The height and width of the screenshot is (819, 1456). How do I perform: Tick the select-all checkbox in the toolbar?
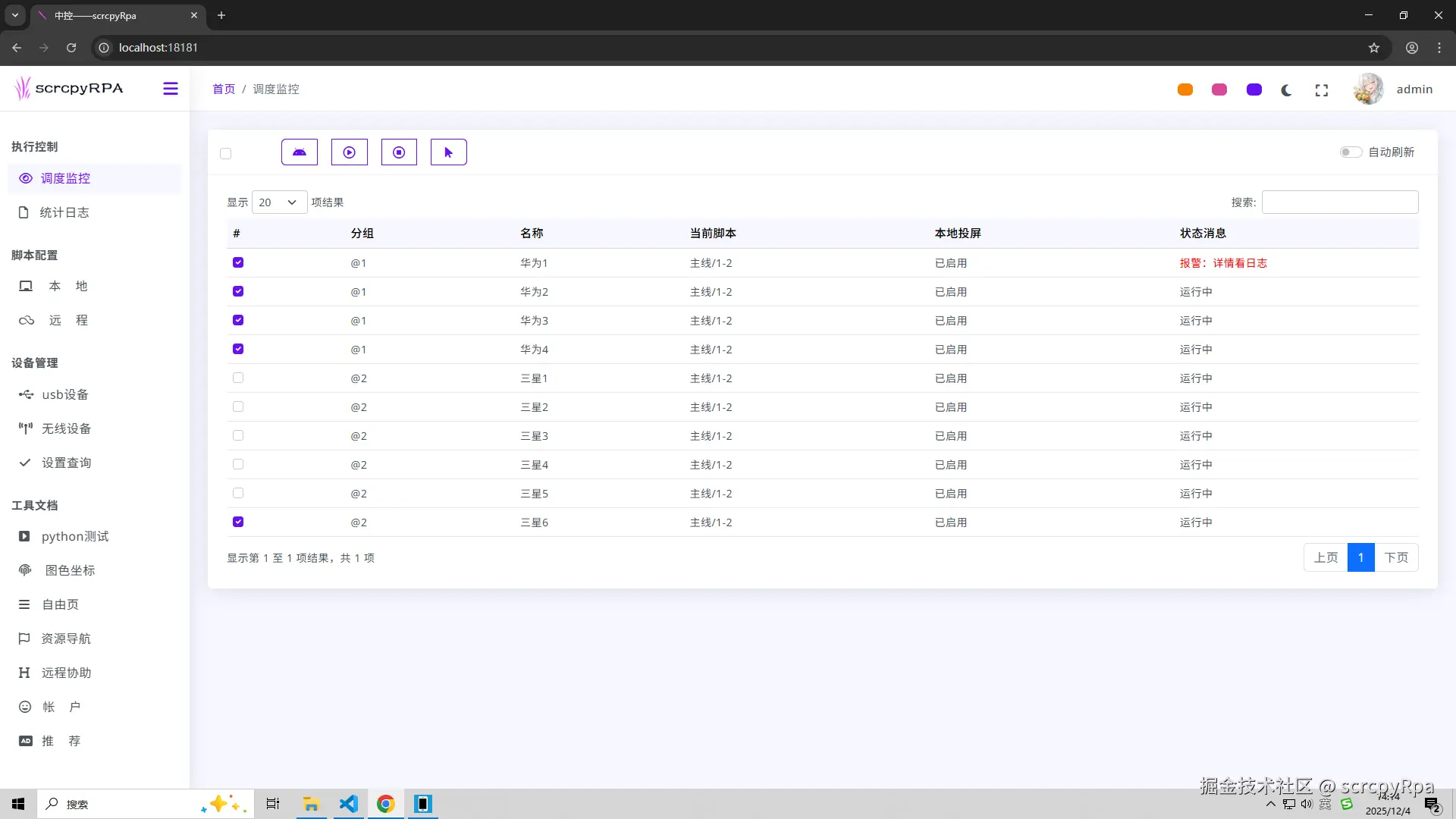[225, 154]
